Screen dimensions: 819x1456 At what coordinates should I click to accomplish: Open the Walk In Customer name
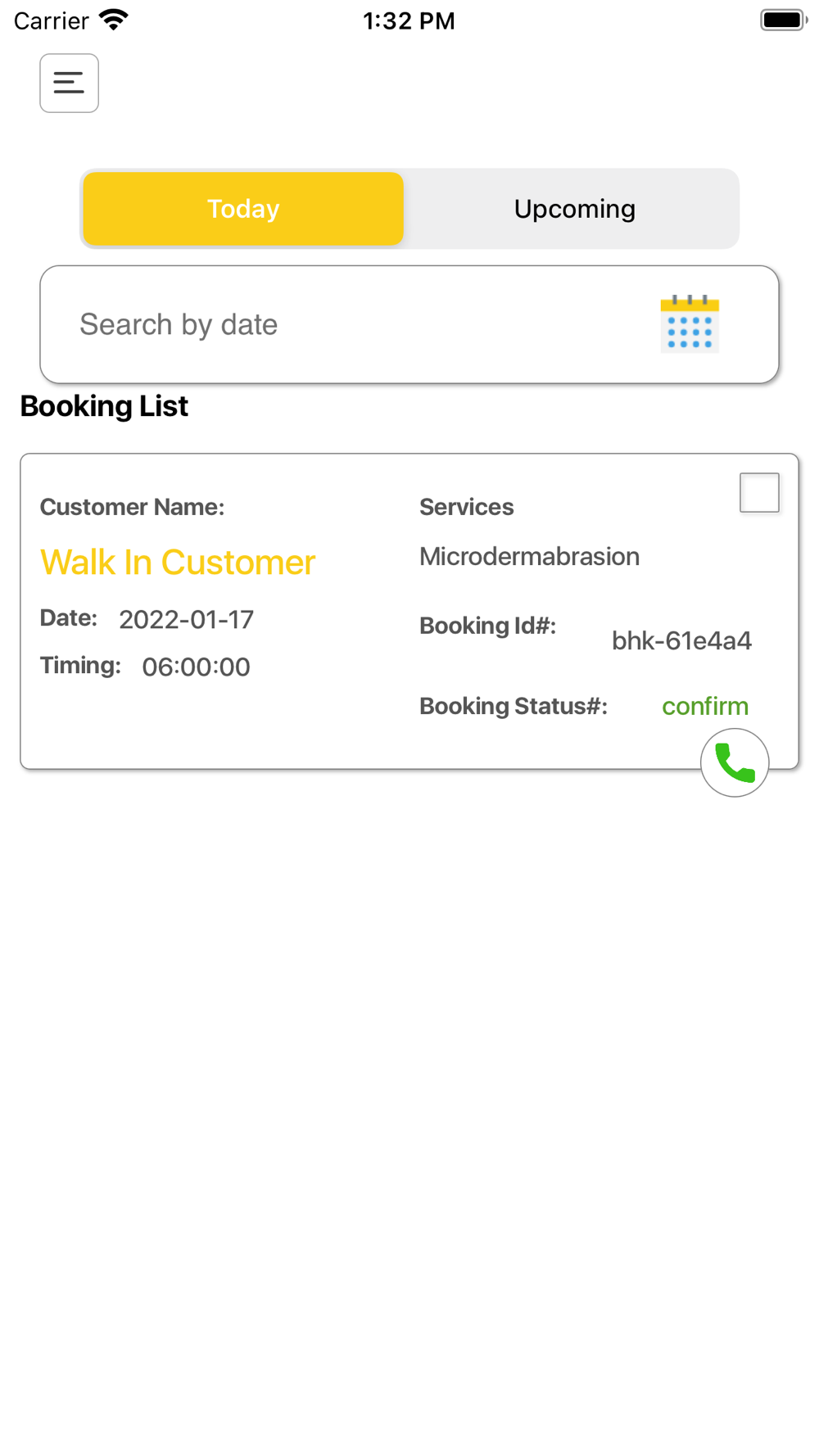click(178, 562)
